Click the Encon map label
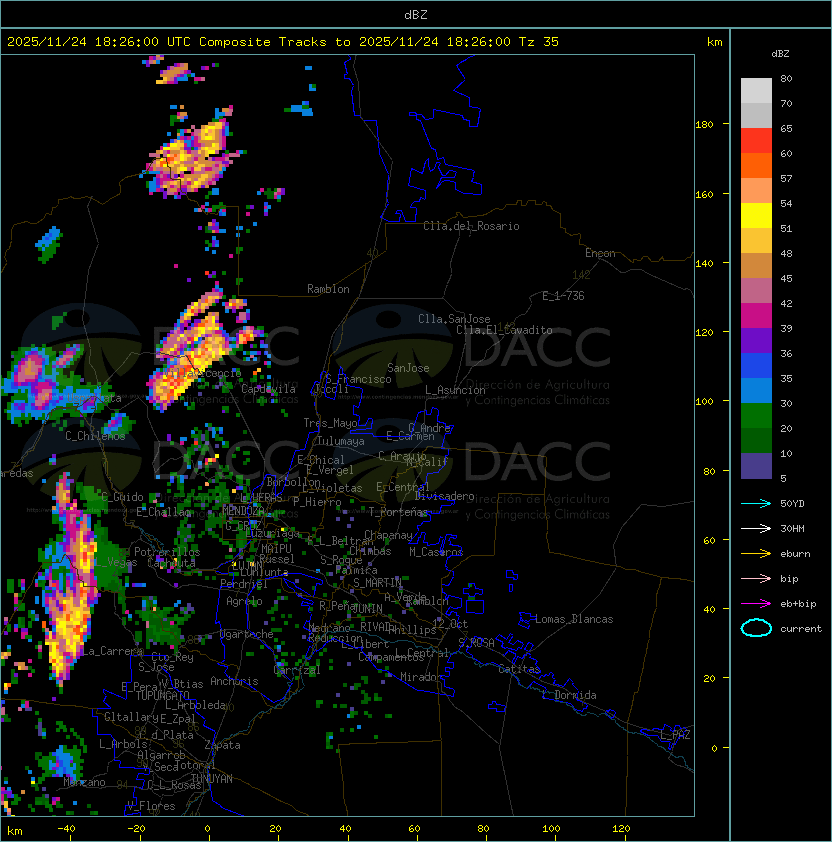 point(600,253)
